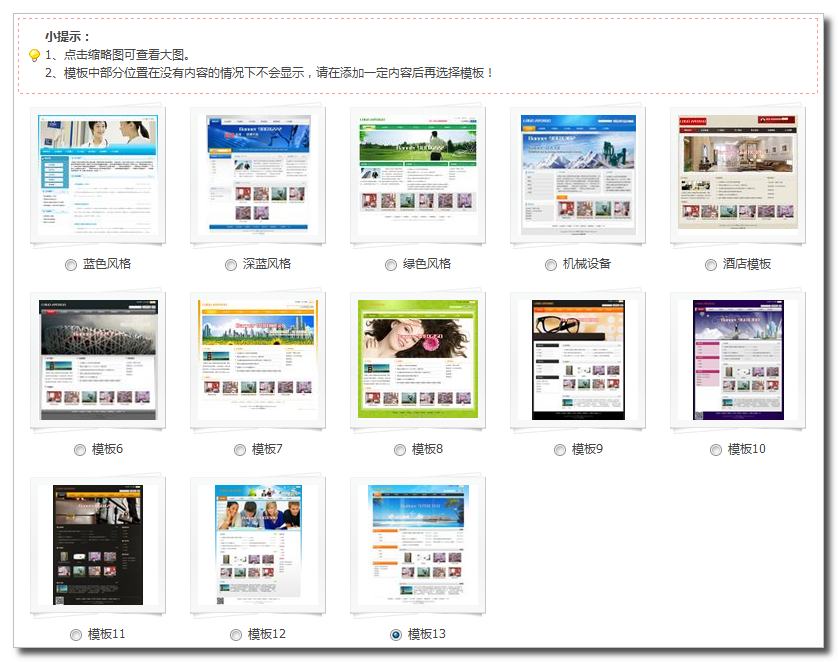Screen dimensions: 838x662
Task: Click the 蓝色风格 label text
Action: coord(107,264)
